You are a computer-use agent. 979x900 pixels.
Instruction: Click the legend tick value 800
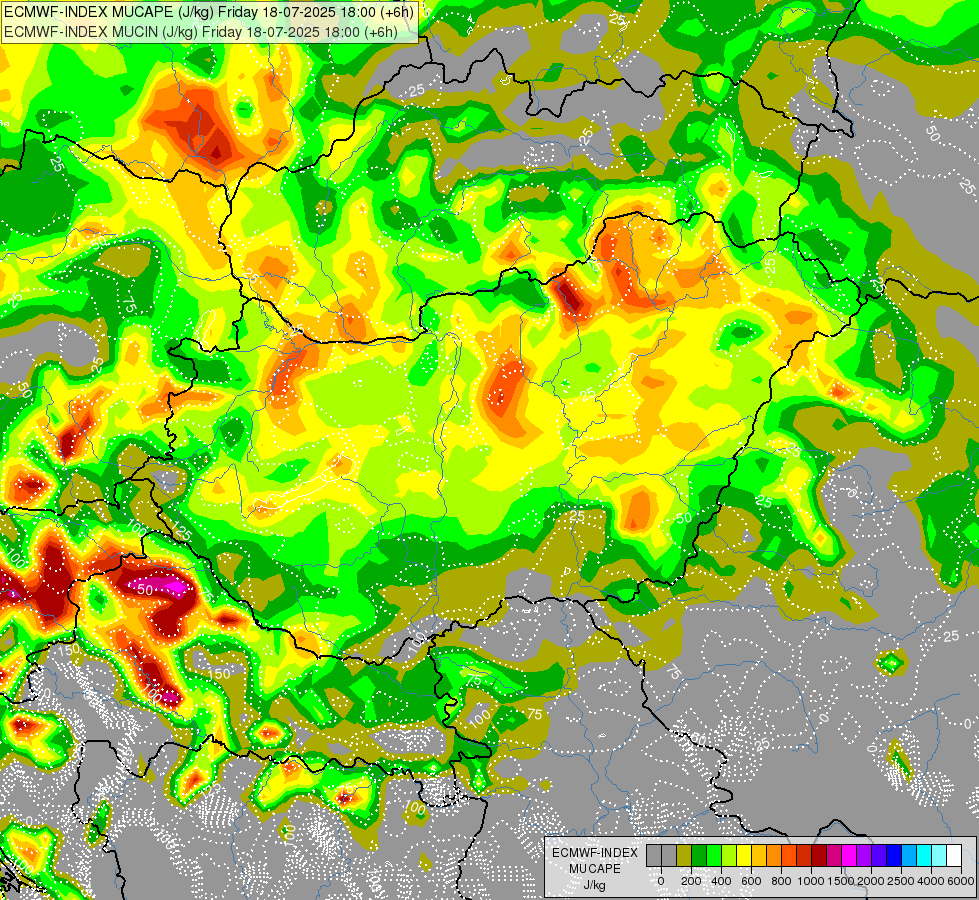point(782,881)
